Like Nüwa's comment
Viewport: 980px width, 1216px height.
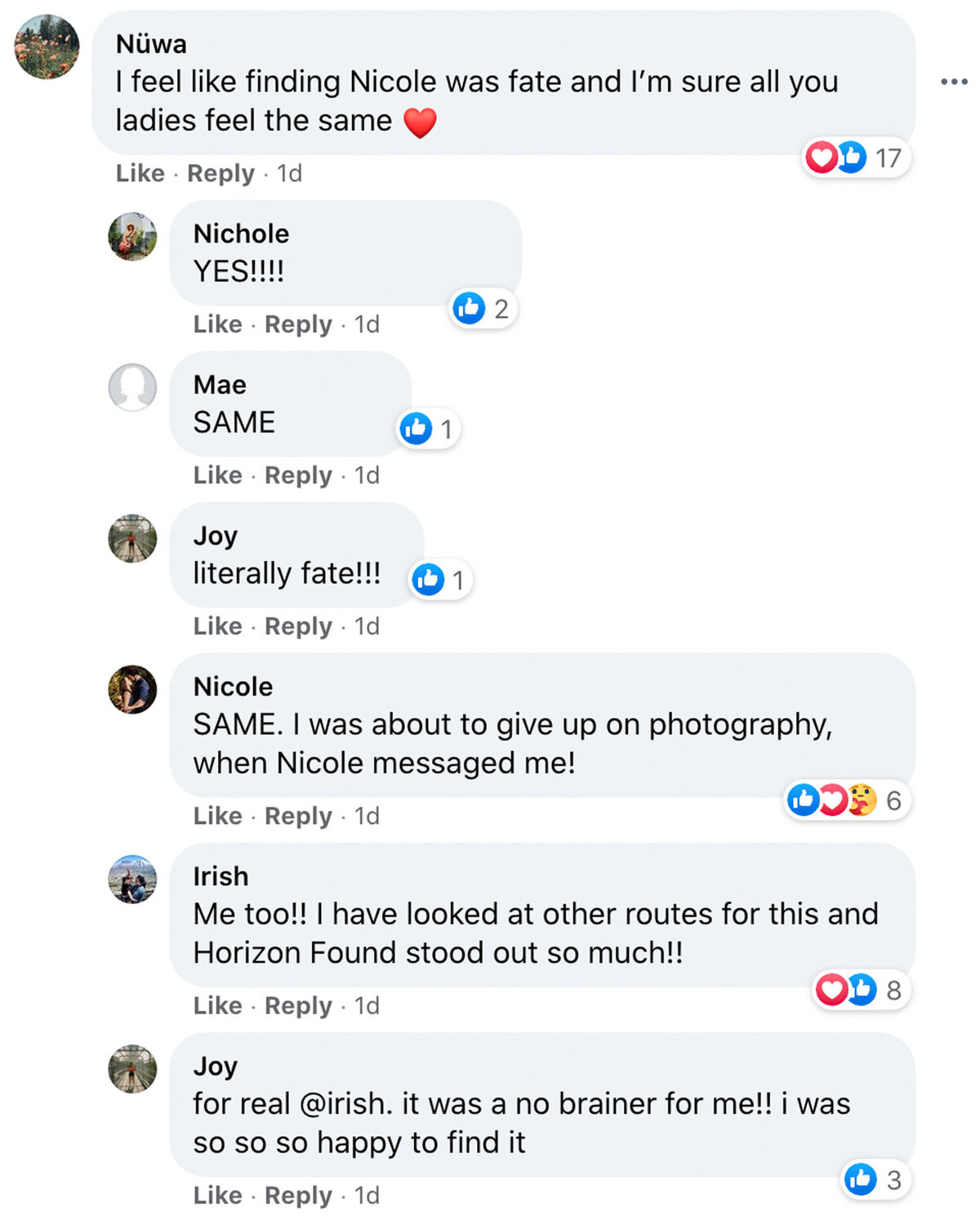[x=140, y=173]
